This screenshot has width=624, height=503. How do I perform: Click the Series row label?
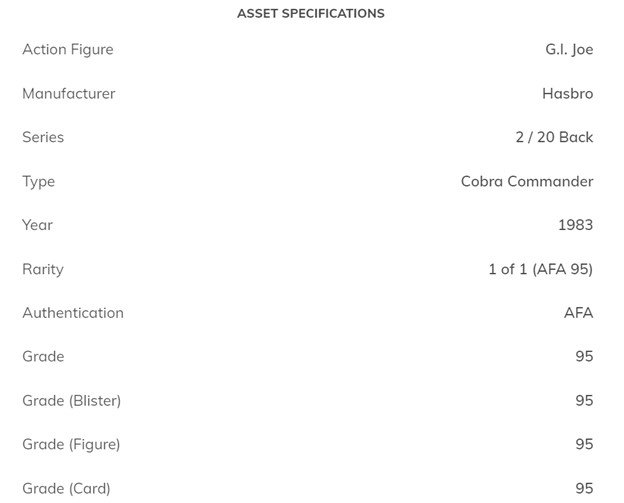coord(43,138)
